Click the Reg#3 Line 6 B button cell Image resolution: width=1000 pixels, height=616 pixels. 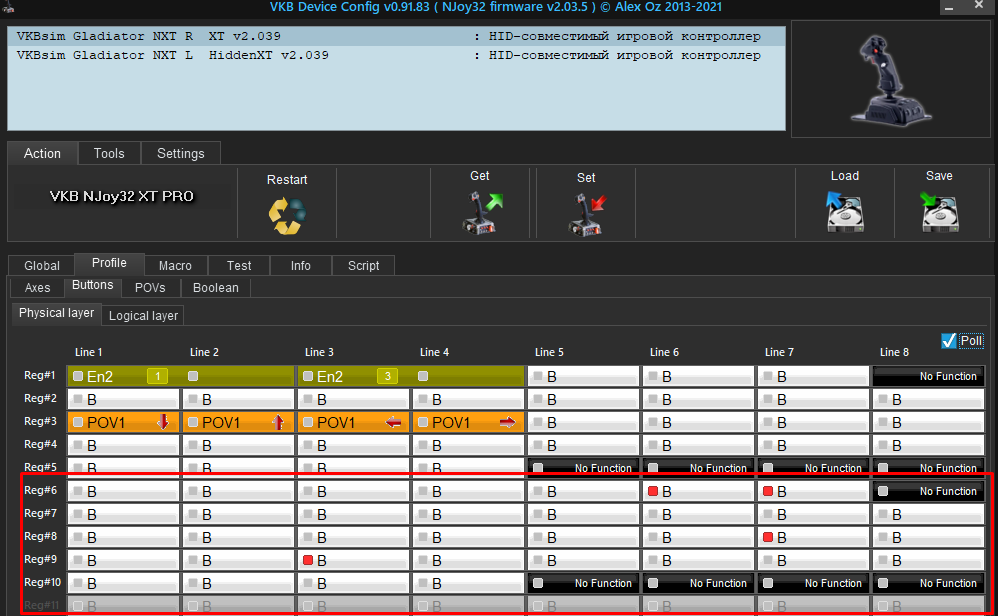698,422
